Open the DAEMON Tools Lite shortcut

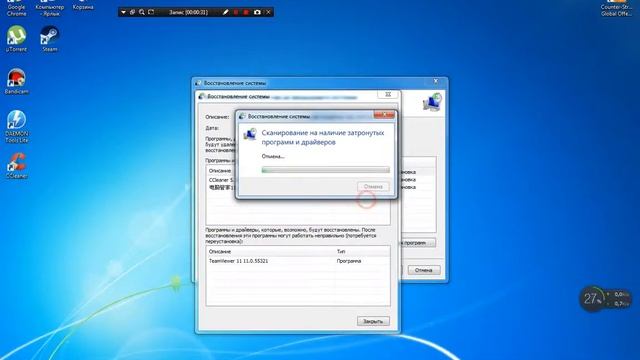click(16, 126)
